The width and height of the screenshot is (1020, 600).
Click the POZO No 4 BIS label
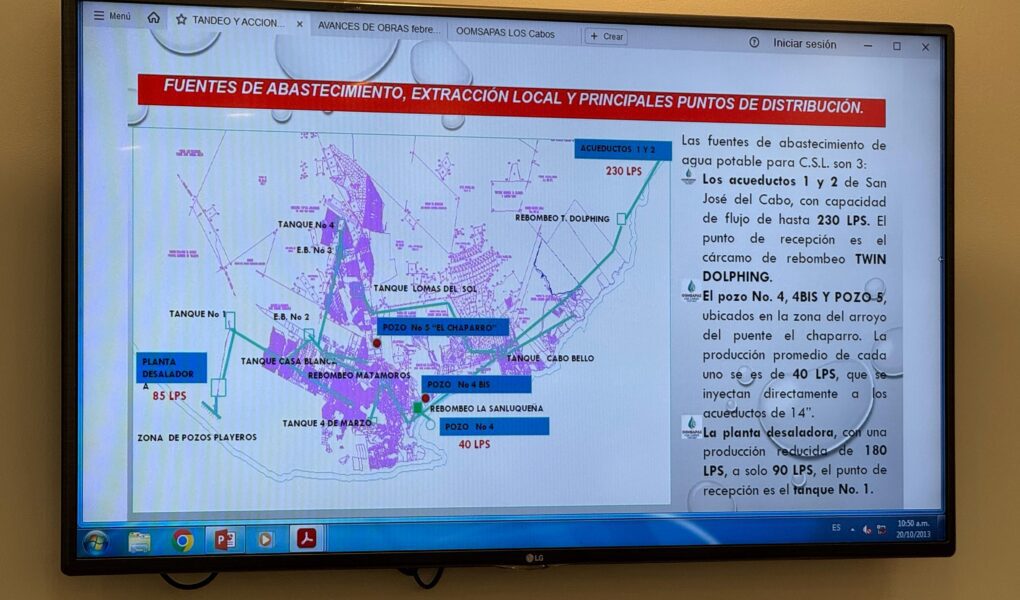click(478, 384)
